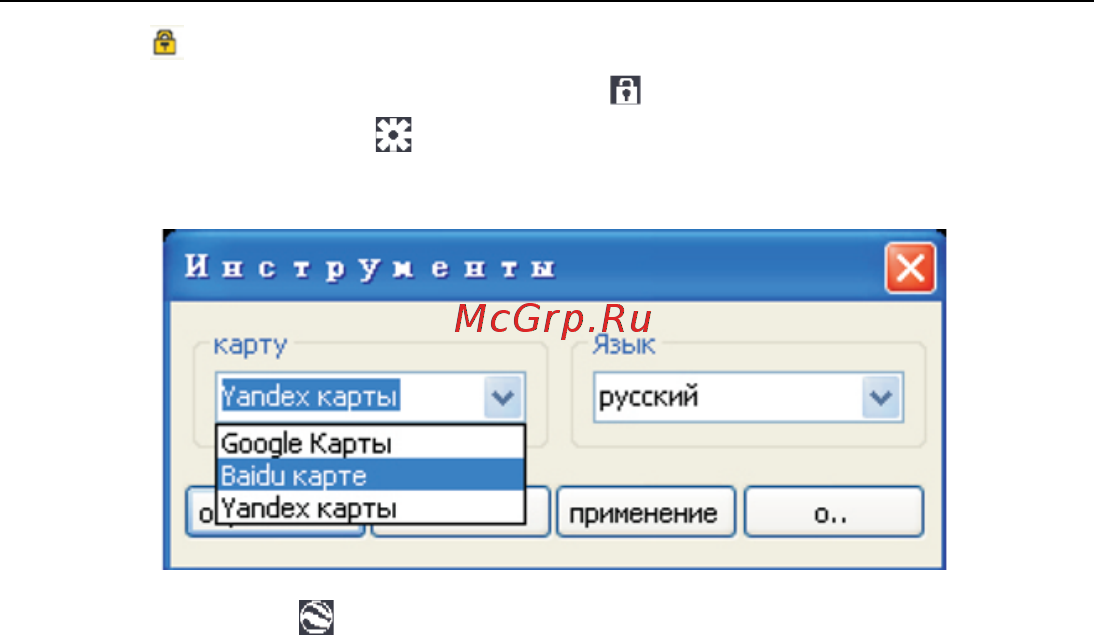Click the применение button
Screen dimensions: 1094x635
645,513
